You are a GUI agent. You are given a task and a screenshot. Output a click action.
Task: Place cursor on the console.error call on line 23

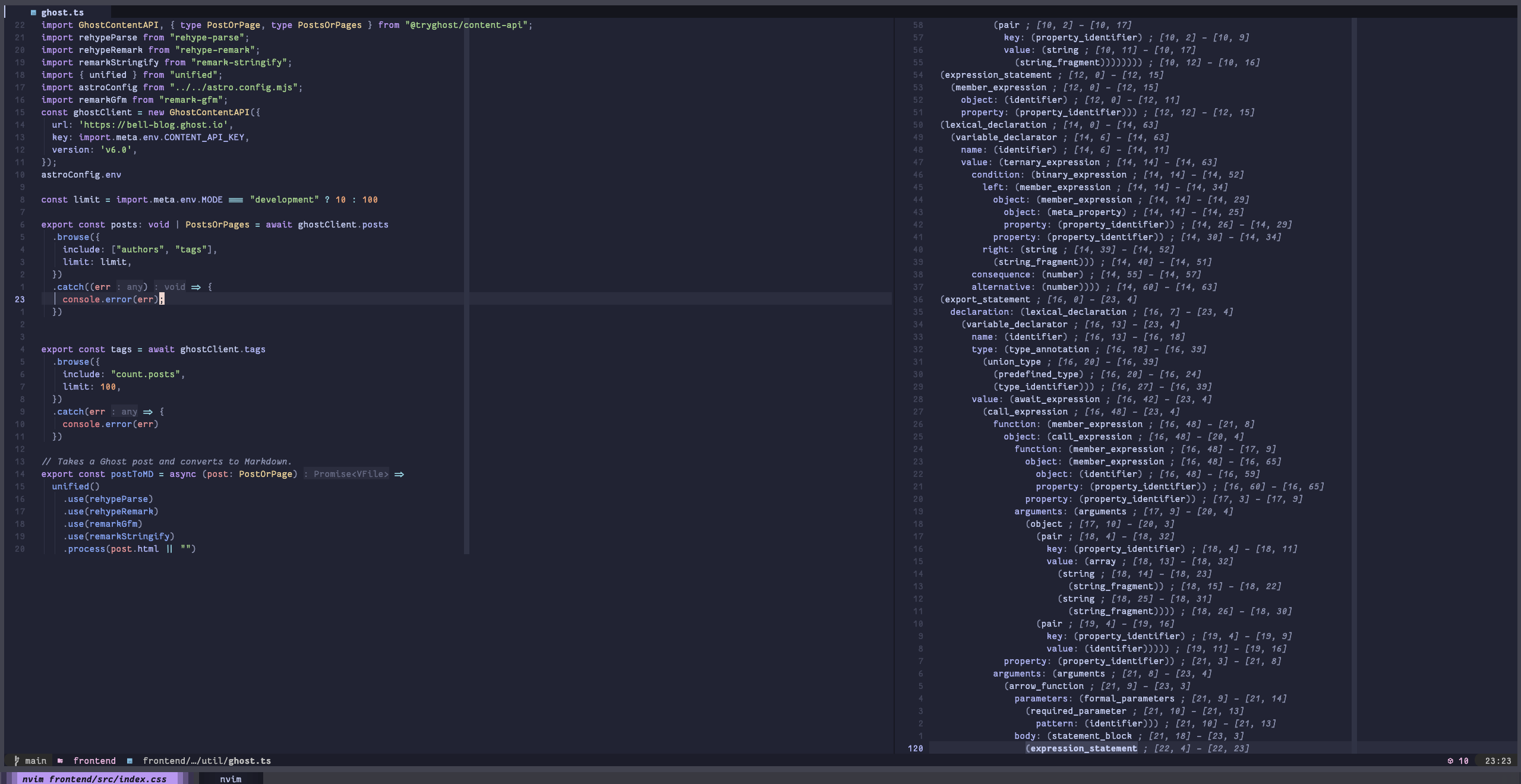click(x=110, y=299)
